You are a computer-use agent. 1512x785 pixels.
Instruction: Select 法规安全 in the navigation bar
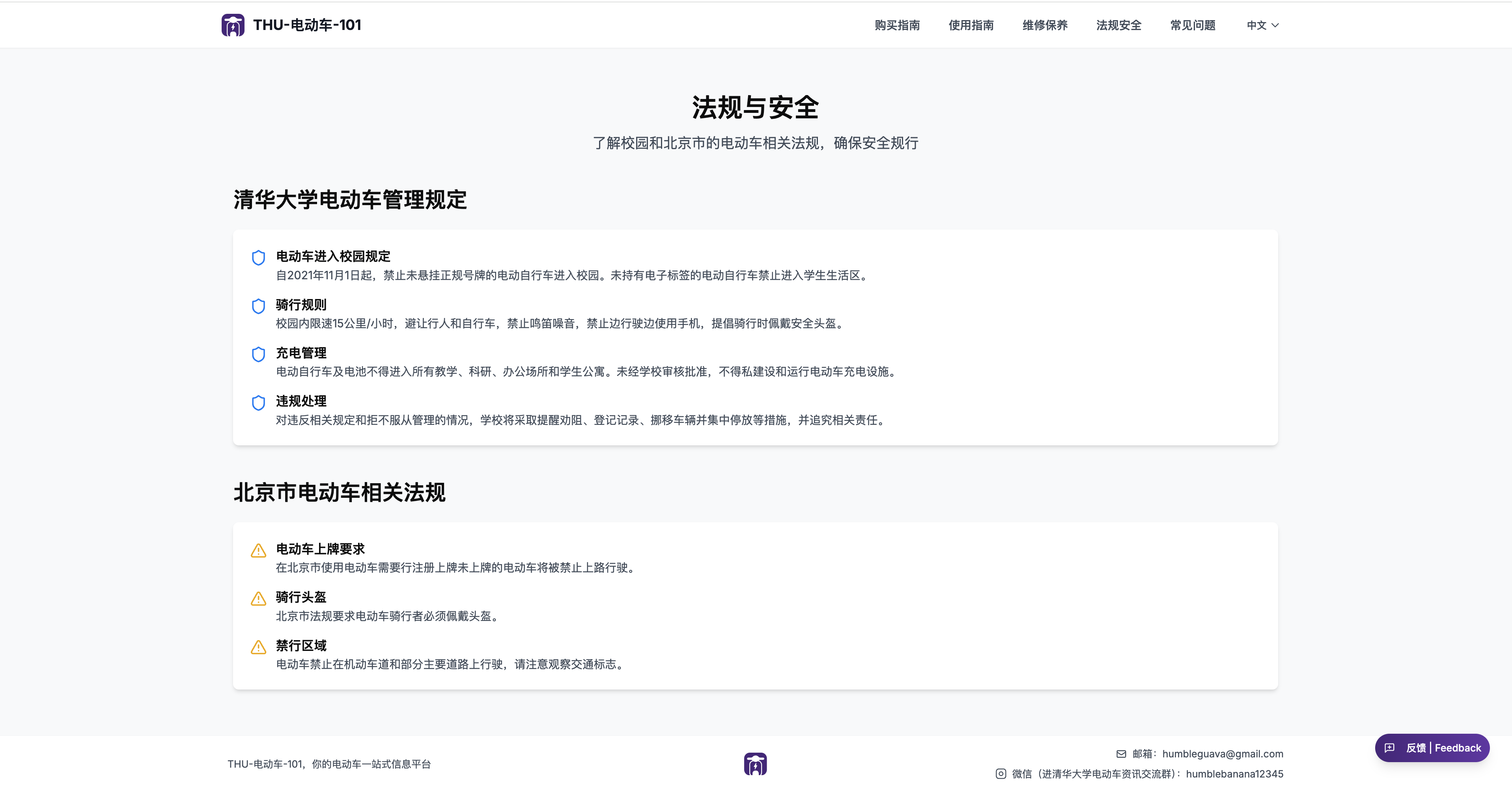1119,25
